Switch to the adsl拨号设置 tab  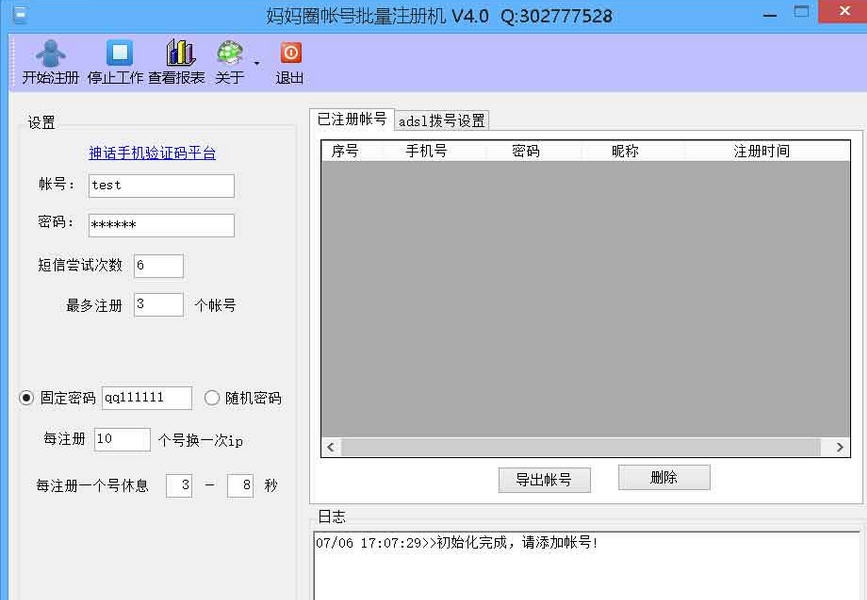pyautogui.click(x=443, y=119)
